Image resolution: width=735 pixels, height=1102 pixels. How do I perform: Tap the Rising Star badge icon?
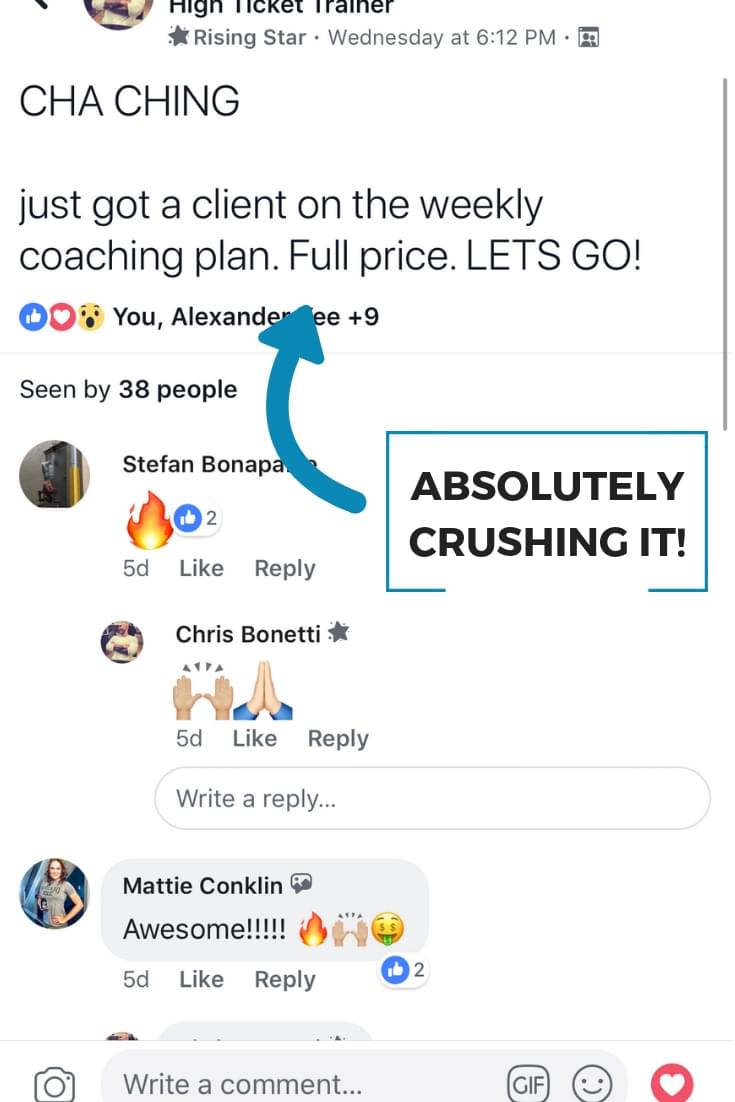[179, 36]
